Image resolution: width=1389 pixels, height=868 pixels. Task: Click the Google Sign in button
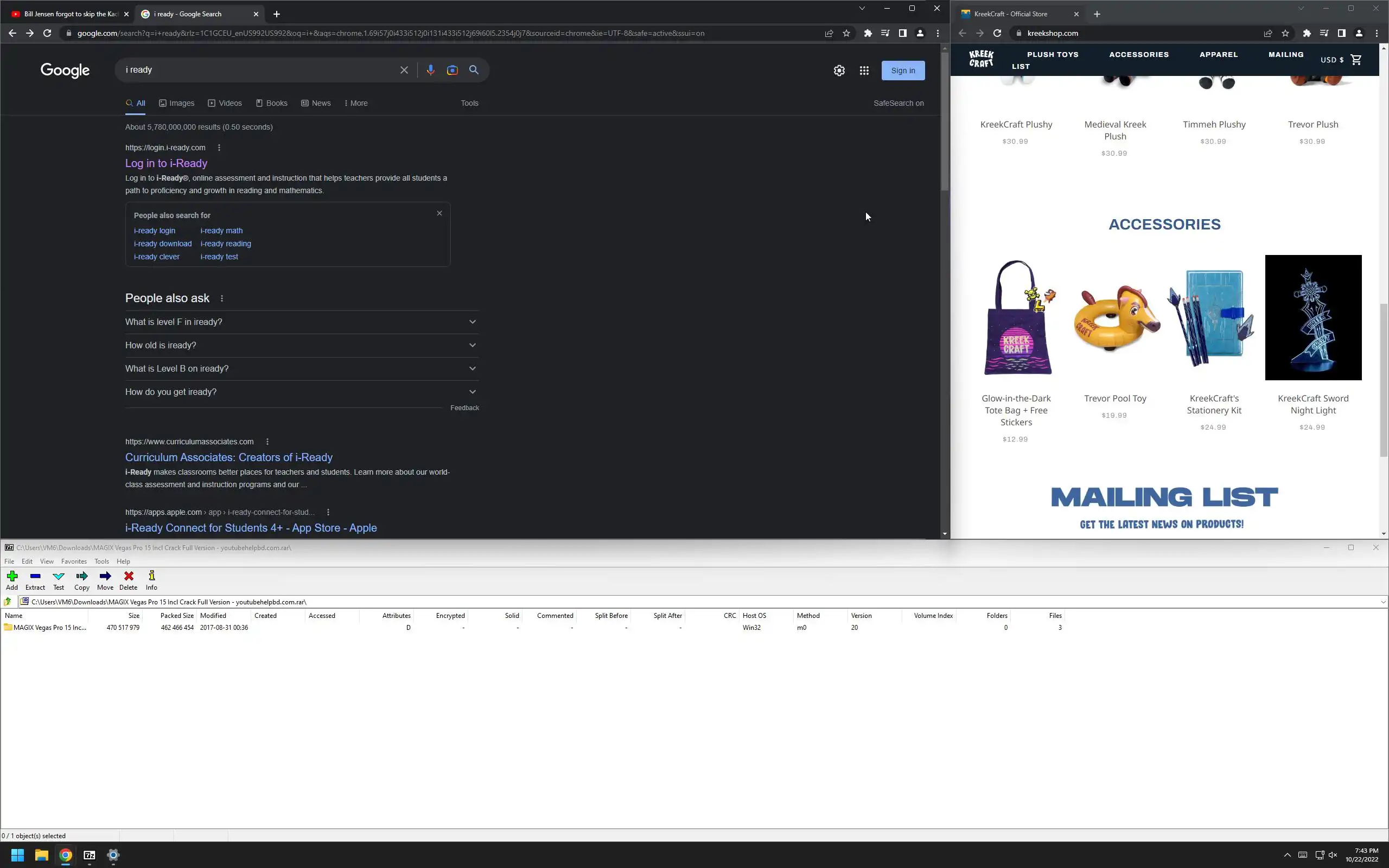(903, 71)
